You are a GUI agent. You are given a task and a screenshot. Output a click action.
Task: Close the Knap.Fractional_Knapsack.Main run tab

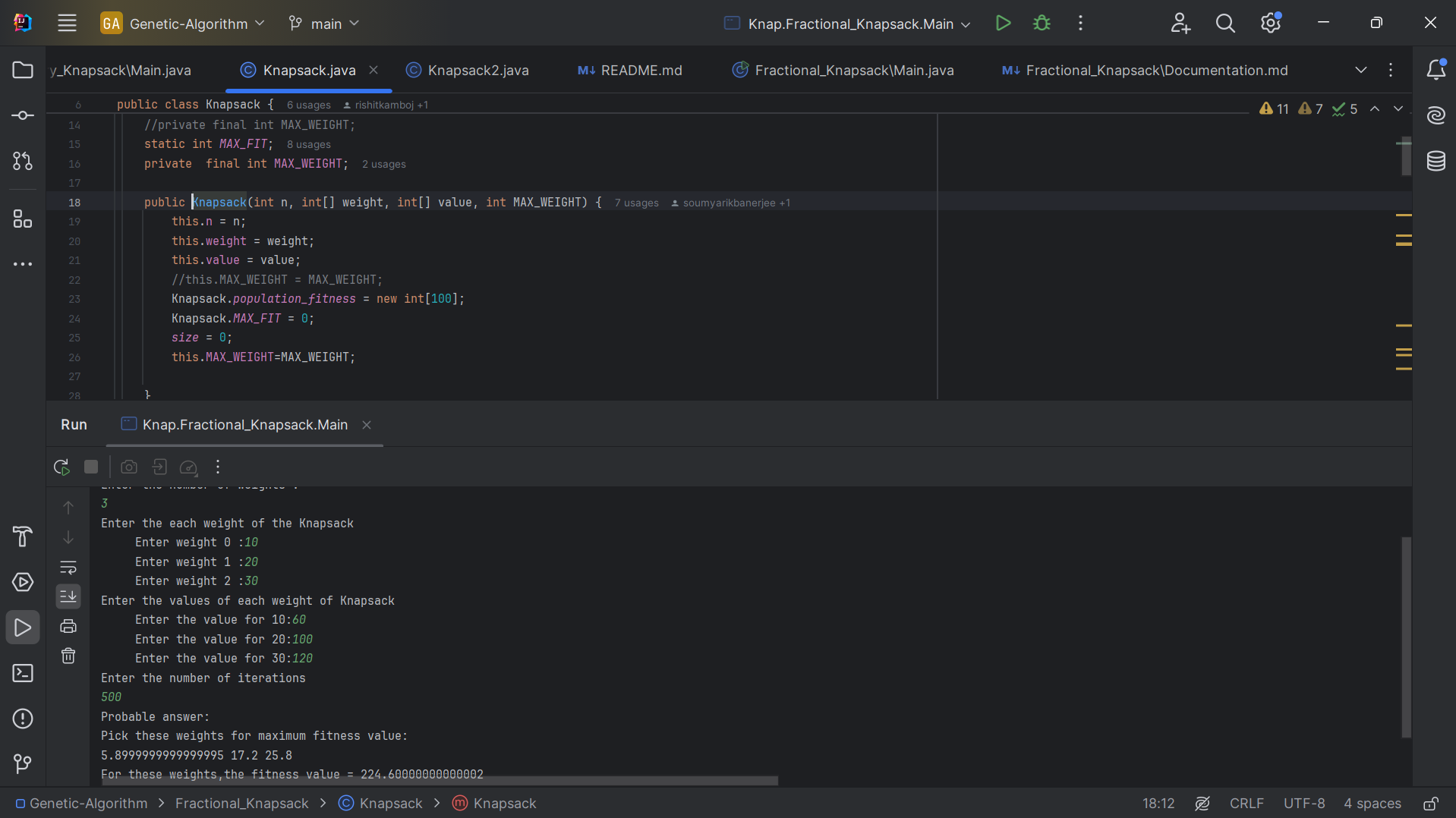point(367,425)
